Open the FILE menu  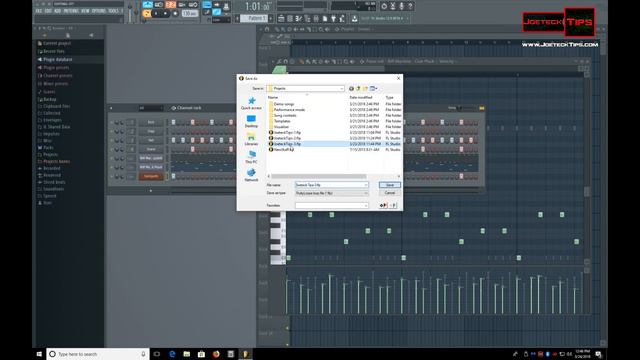click(x=38, y=11)
